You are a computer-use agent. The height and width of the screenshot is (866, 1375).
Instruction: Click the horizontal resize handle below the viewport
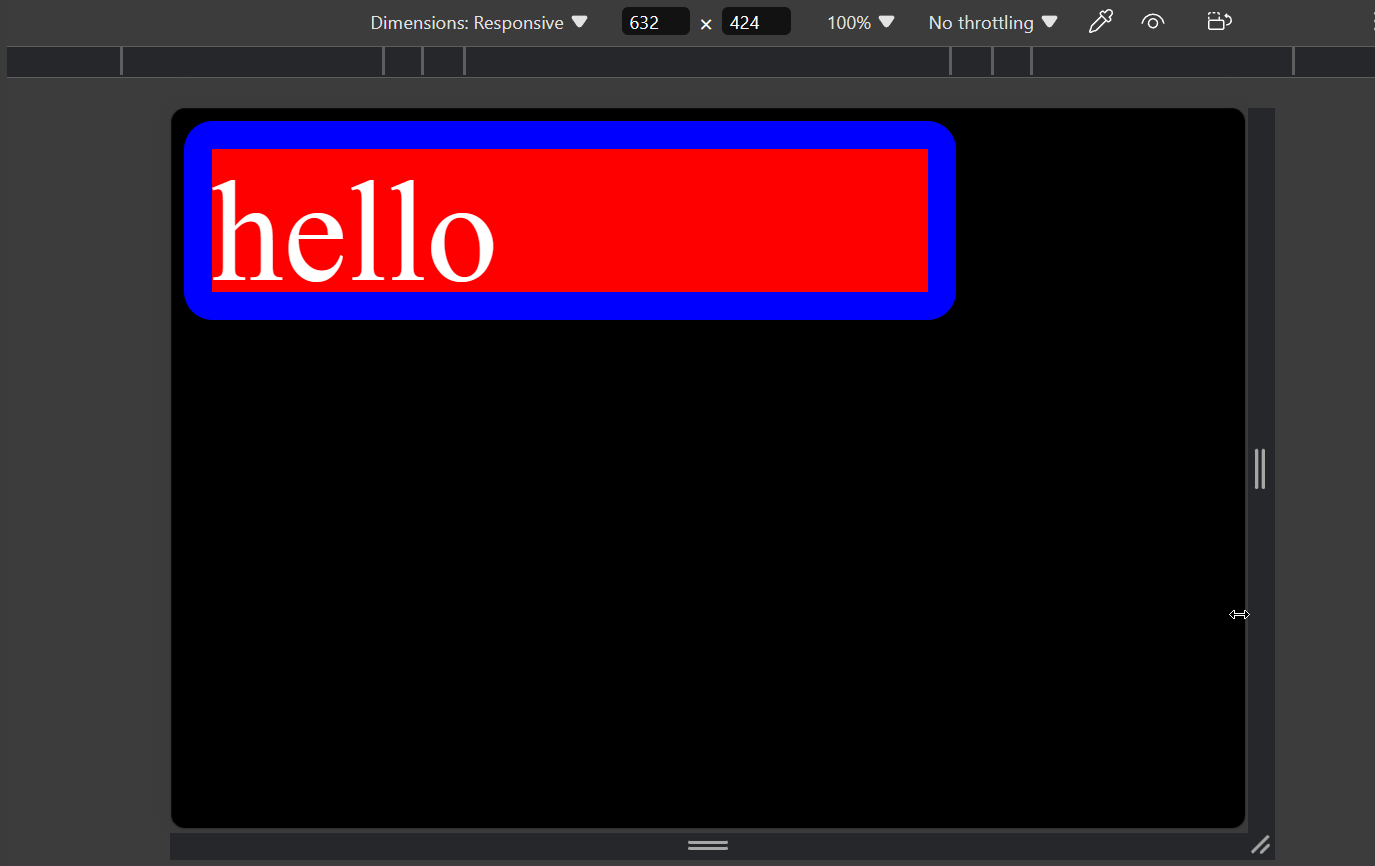pyautogui.click(x=708, y=846)
